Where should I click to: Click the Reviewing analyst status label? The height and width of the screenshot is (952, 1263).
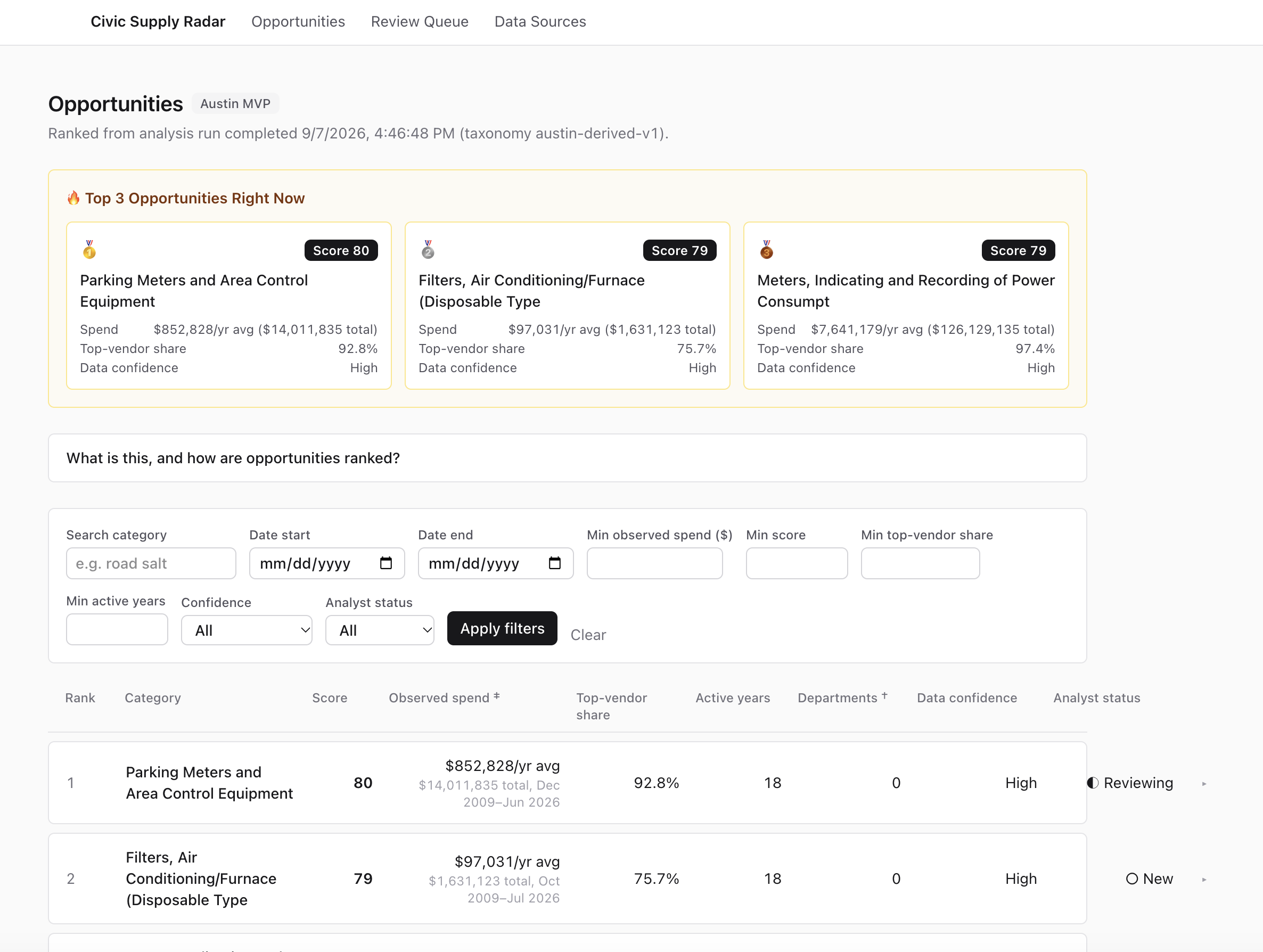click(x=1138, y=783)
